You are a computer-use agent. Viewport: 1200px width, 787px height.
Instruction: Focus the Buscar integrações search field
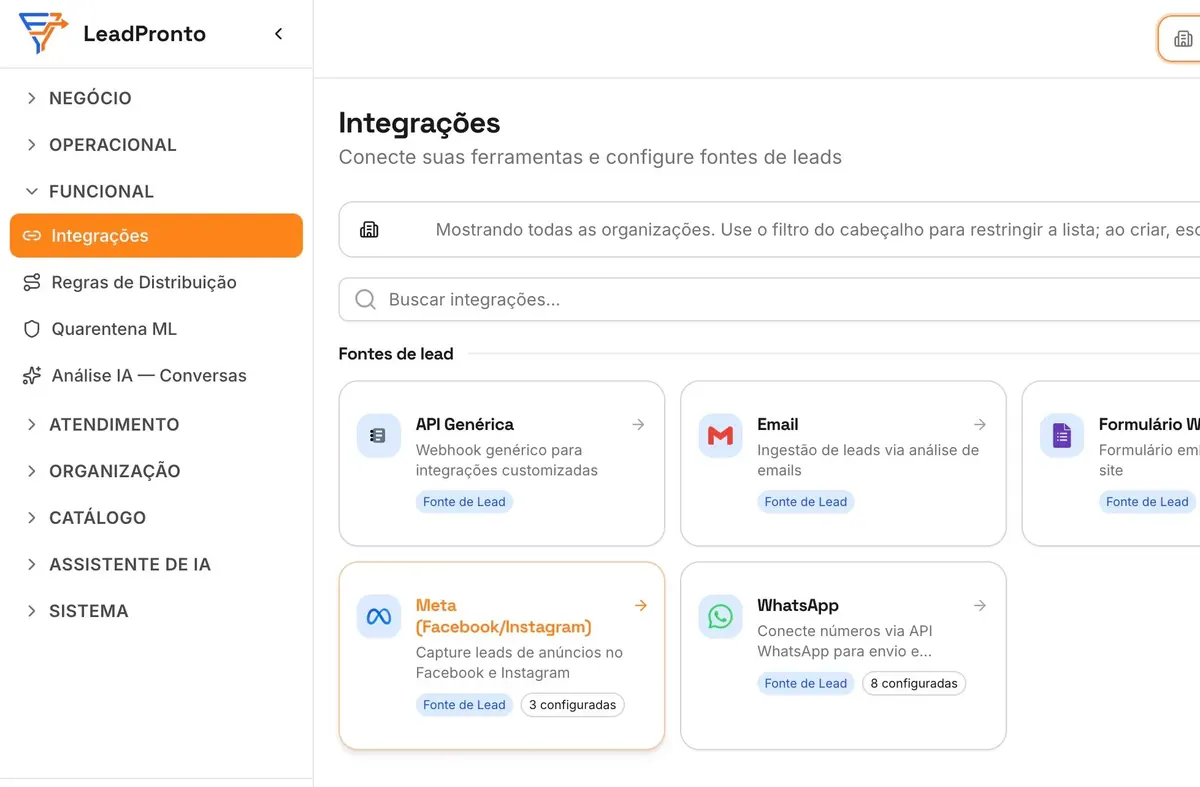[769, 300]
